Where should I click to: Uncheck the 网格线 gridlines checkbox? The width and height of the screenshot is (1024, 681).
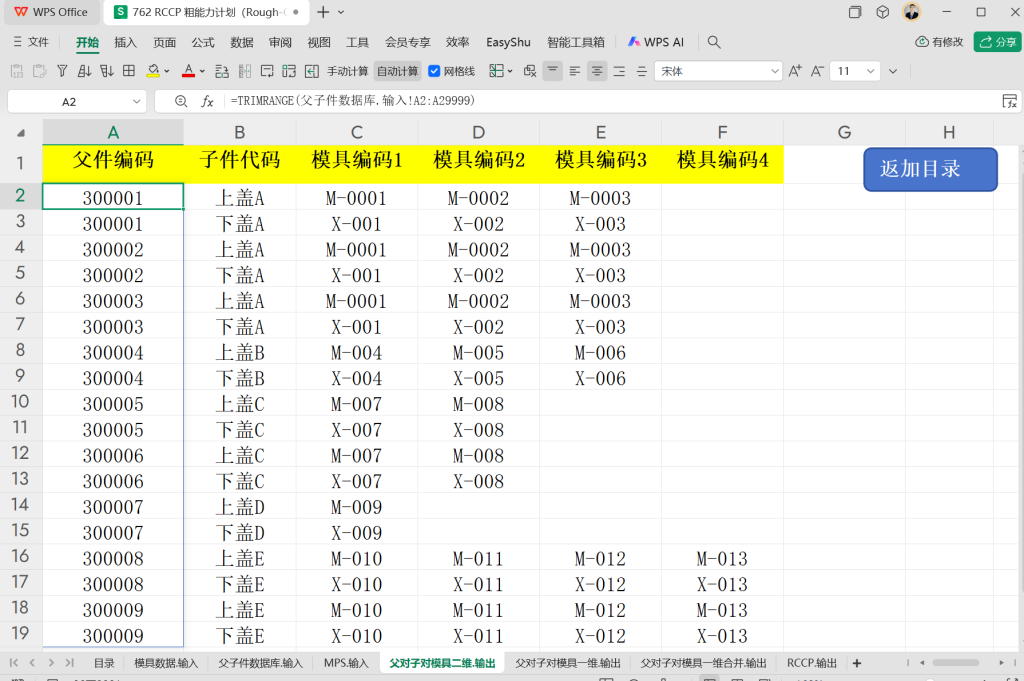(x=434, y=71)
